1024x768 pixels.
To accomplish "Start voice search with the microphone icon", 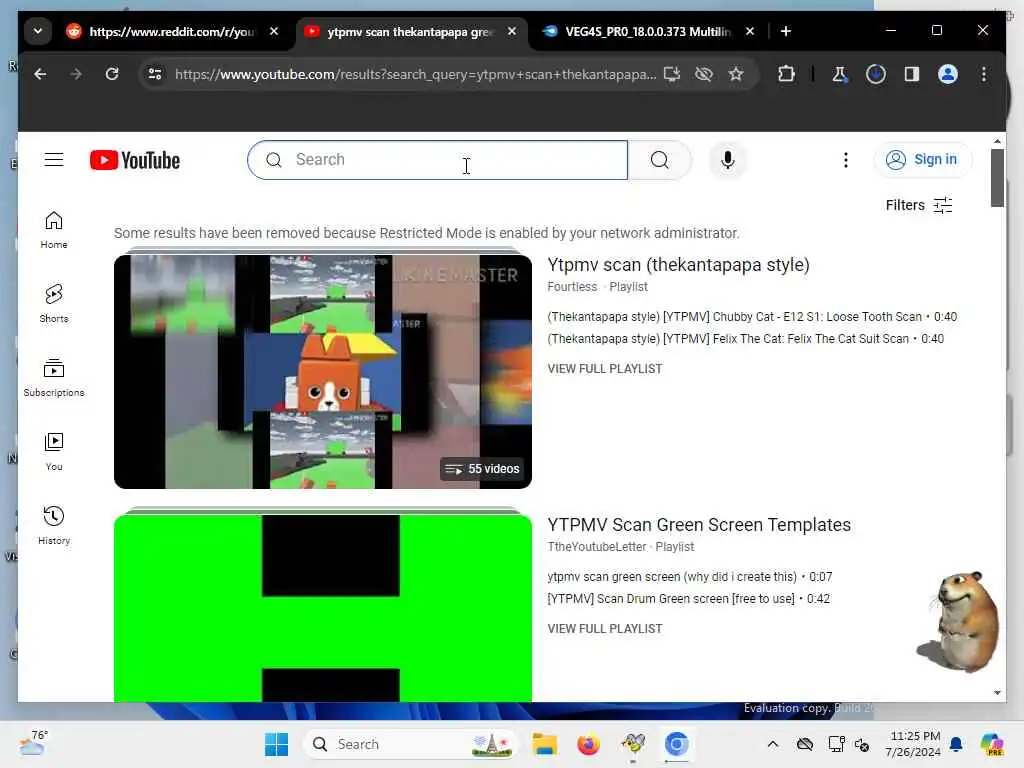I will click(728, 160).
